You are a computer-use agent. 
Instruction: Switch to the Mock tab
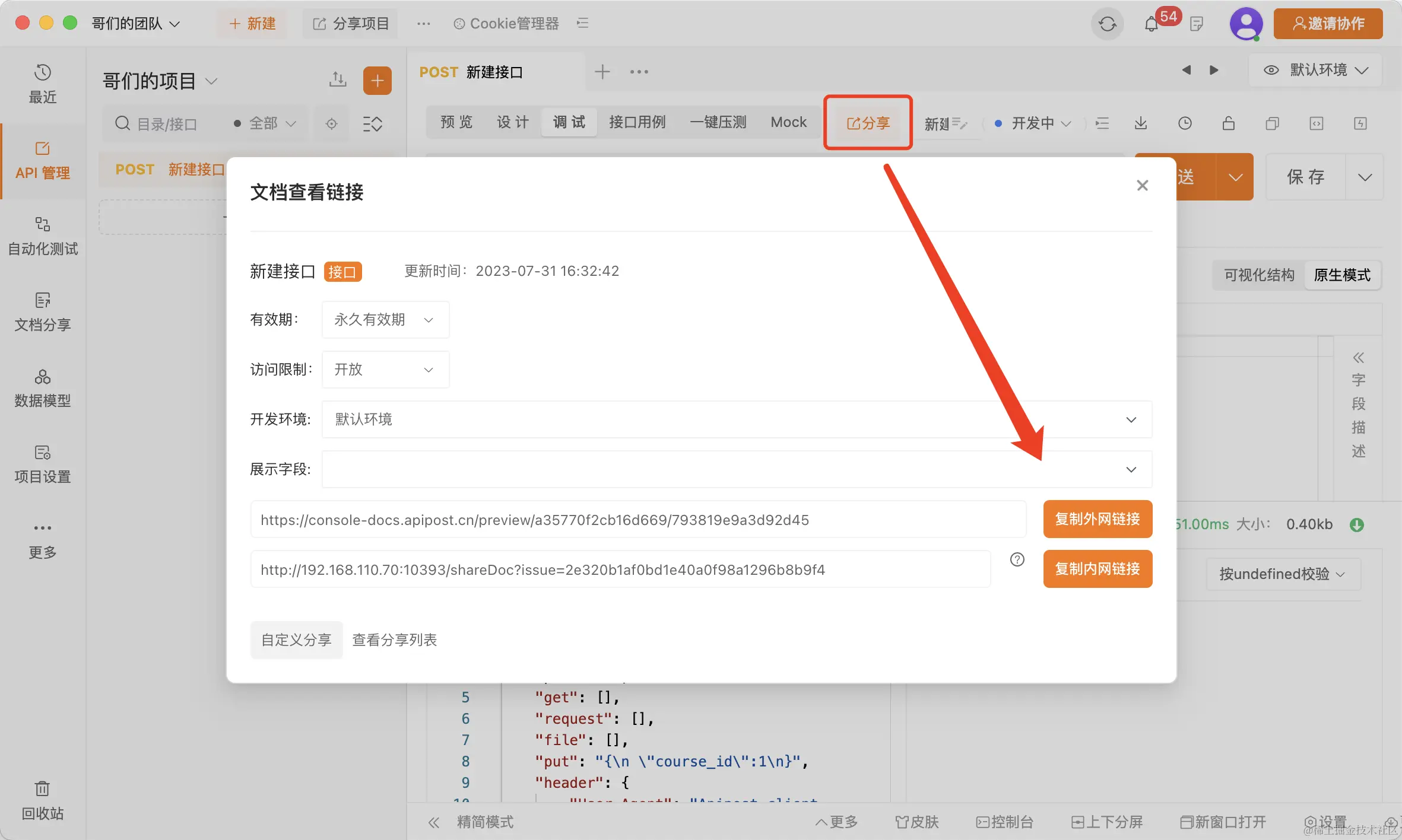tap(788, 122)
